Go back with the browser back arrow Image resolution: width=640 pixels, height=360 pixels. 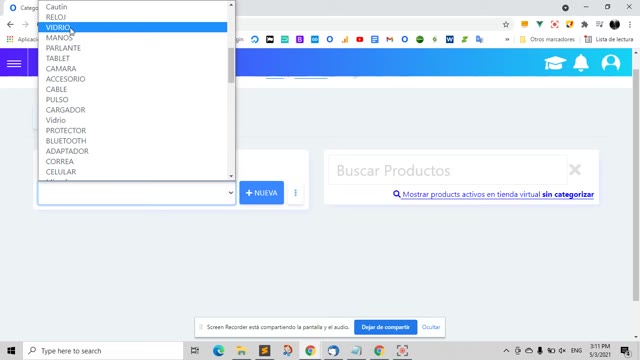pos(10,24)
